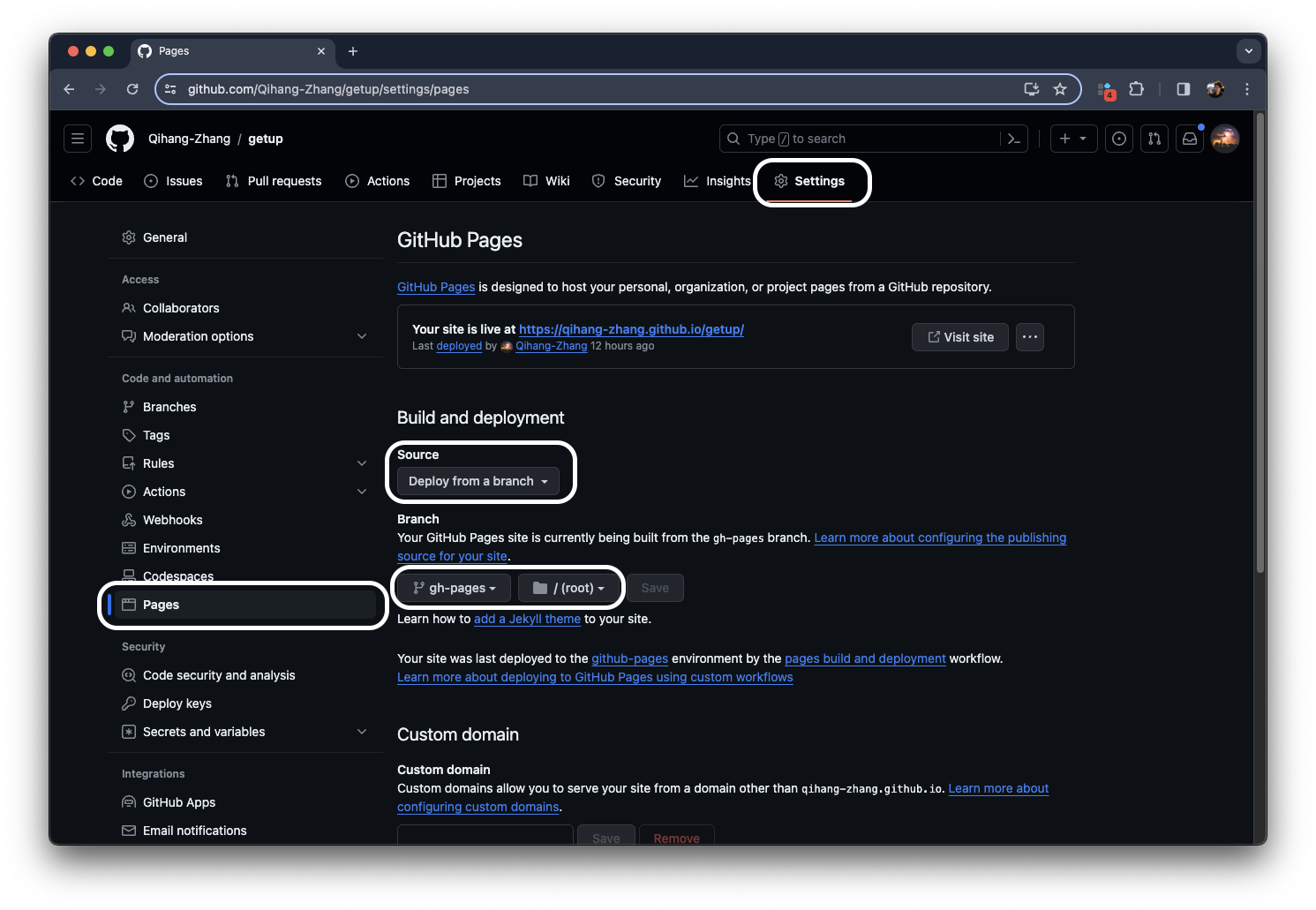Open browser extensions puzzle icon
Screen dimensions: 1316x910
(x=1137, y=89)
